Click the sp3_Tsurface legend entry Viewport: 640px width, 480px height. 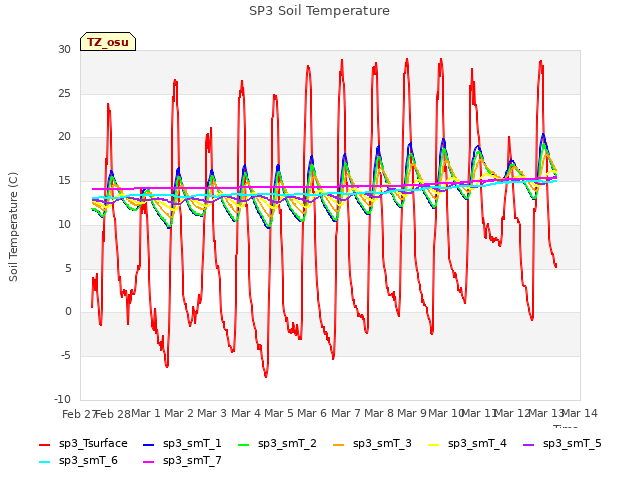coord(83,444)
